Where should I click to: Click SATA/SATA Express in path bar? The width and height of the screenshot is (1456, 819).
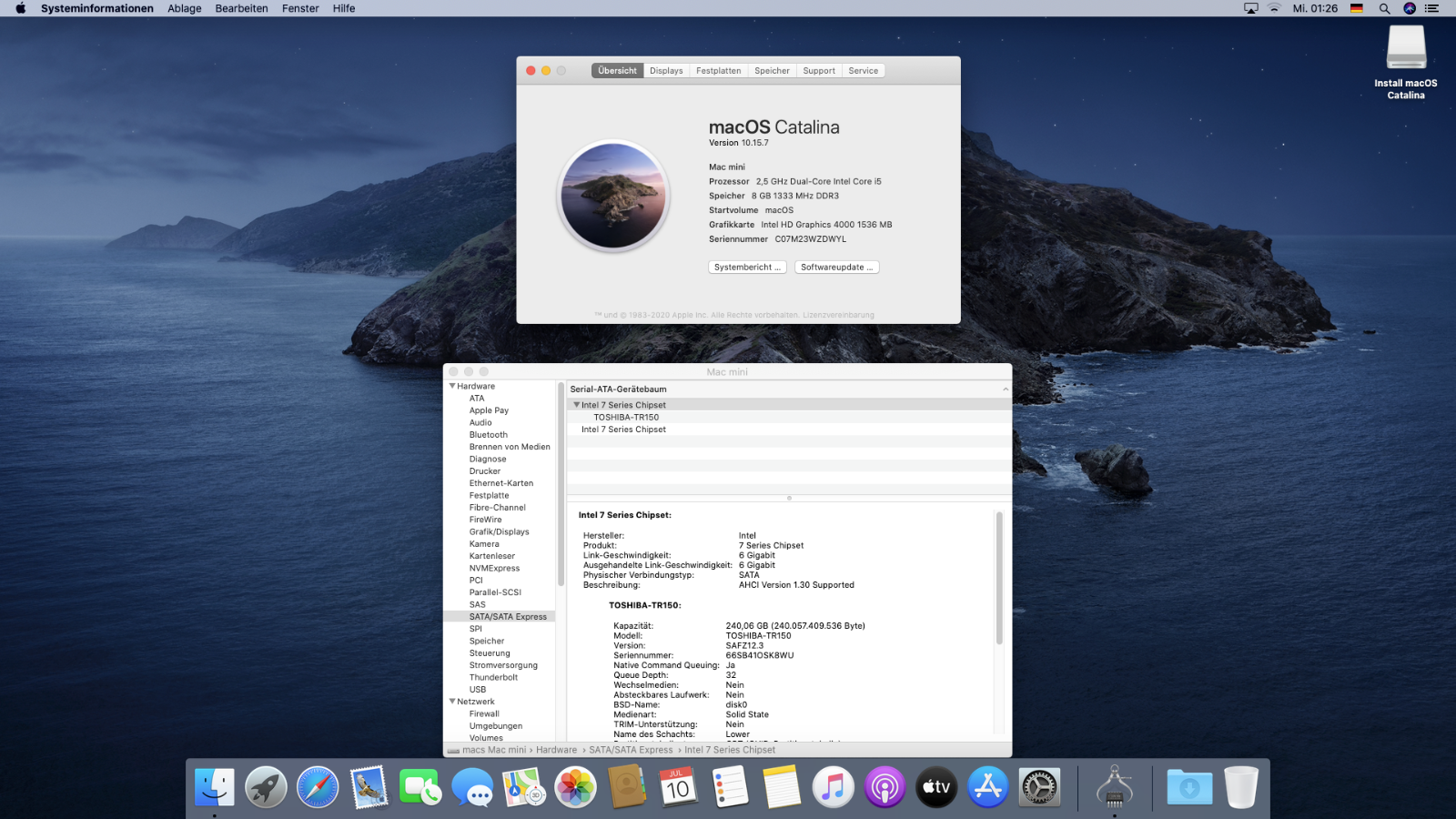631,750
